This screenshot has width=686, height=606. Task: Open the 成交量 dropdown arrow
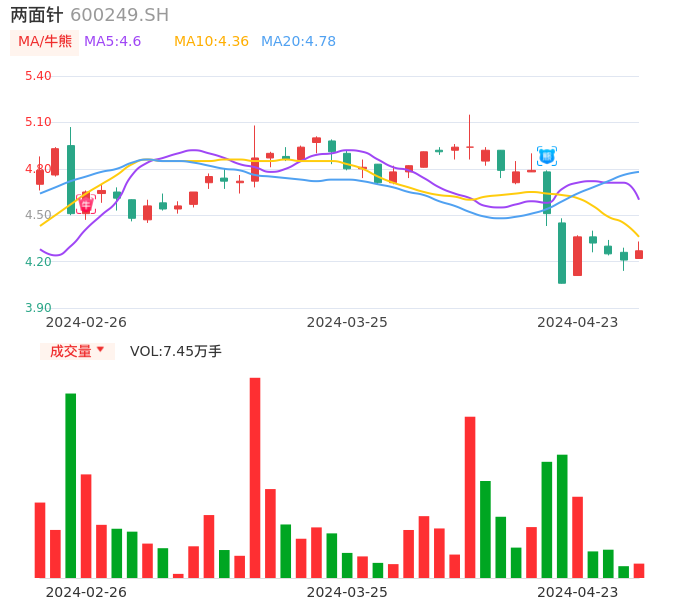pos(100,350)
